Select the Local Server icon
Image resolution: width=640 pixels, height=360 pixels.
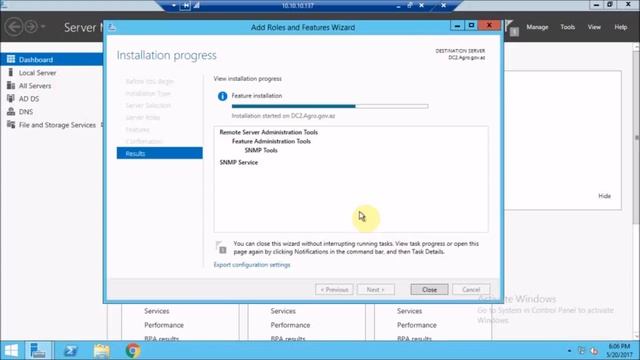[11, 72]
